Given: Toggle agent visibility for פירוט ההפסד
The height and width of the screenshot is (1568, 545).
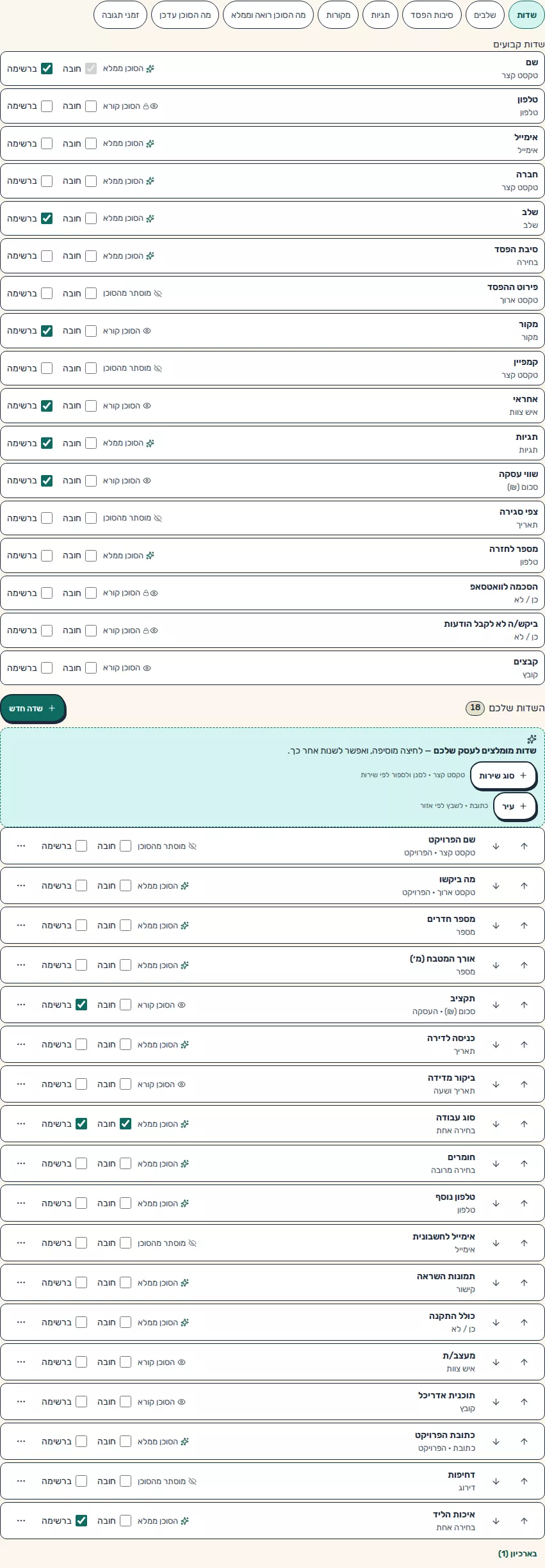Looking at the screenshot, I should (x=133, y=293).
